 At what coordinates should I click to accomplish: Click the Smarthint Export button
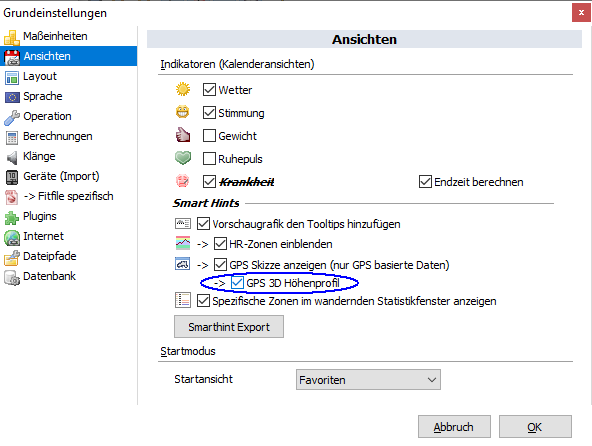pos(229,327)
